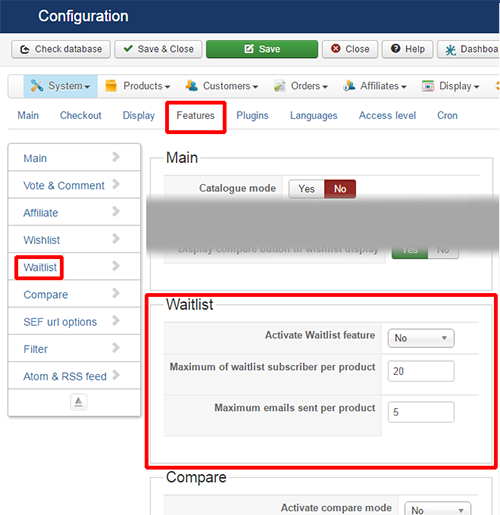500x515 pixels.
Task: Click the scroll-to-top arrow in side menu
Action: (x=79, y=402)
